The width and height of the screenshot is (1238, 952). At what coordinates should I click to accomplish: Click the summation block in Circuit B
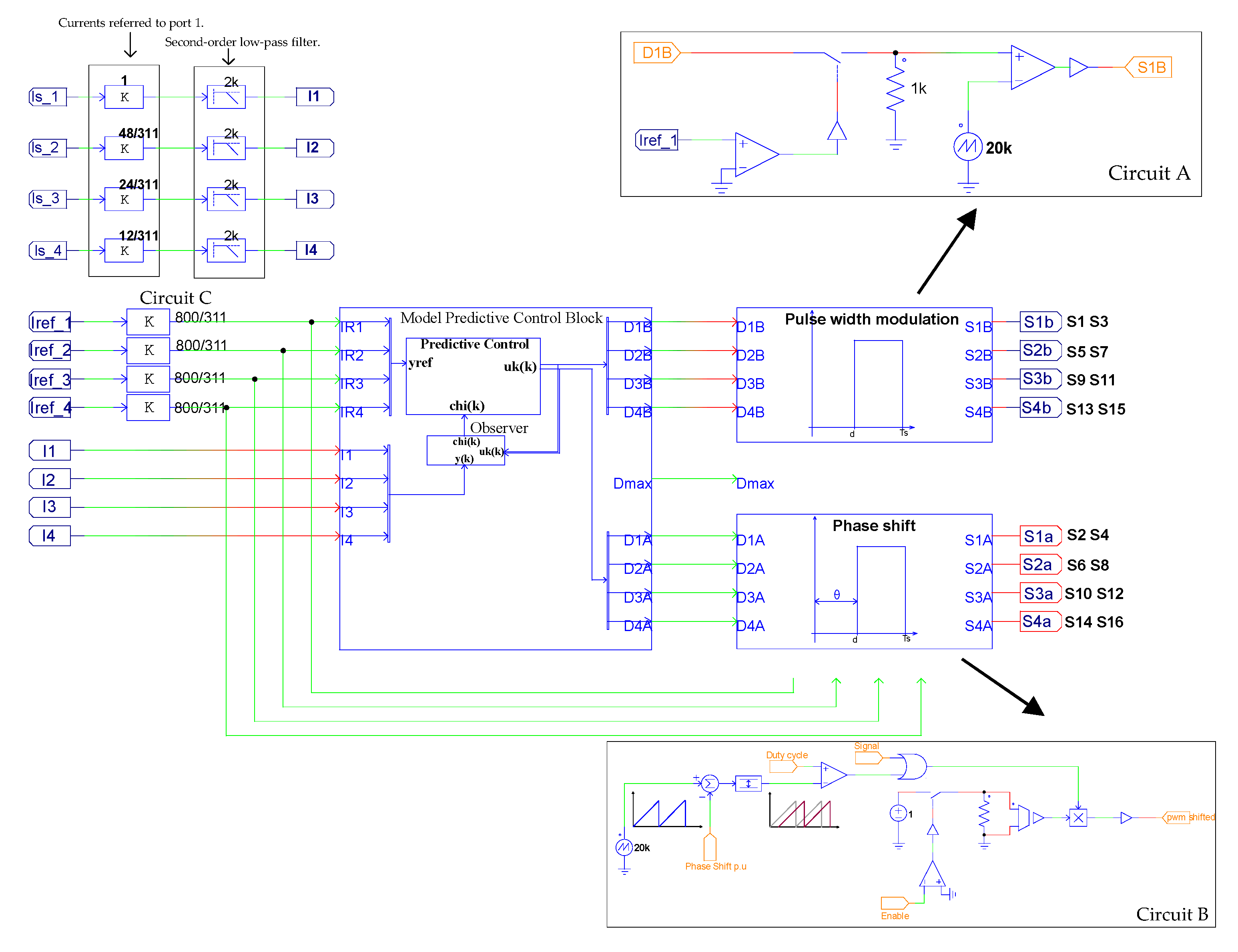point(710,784)
